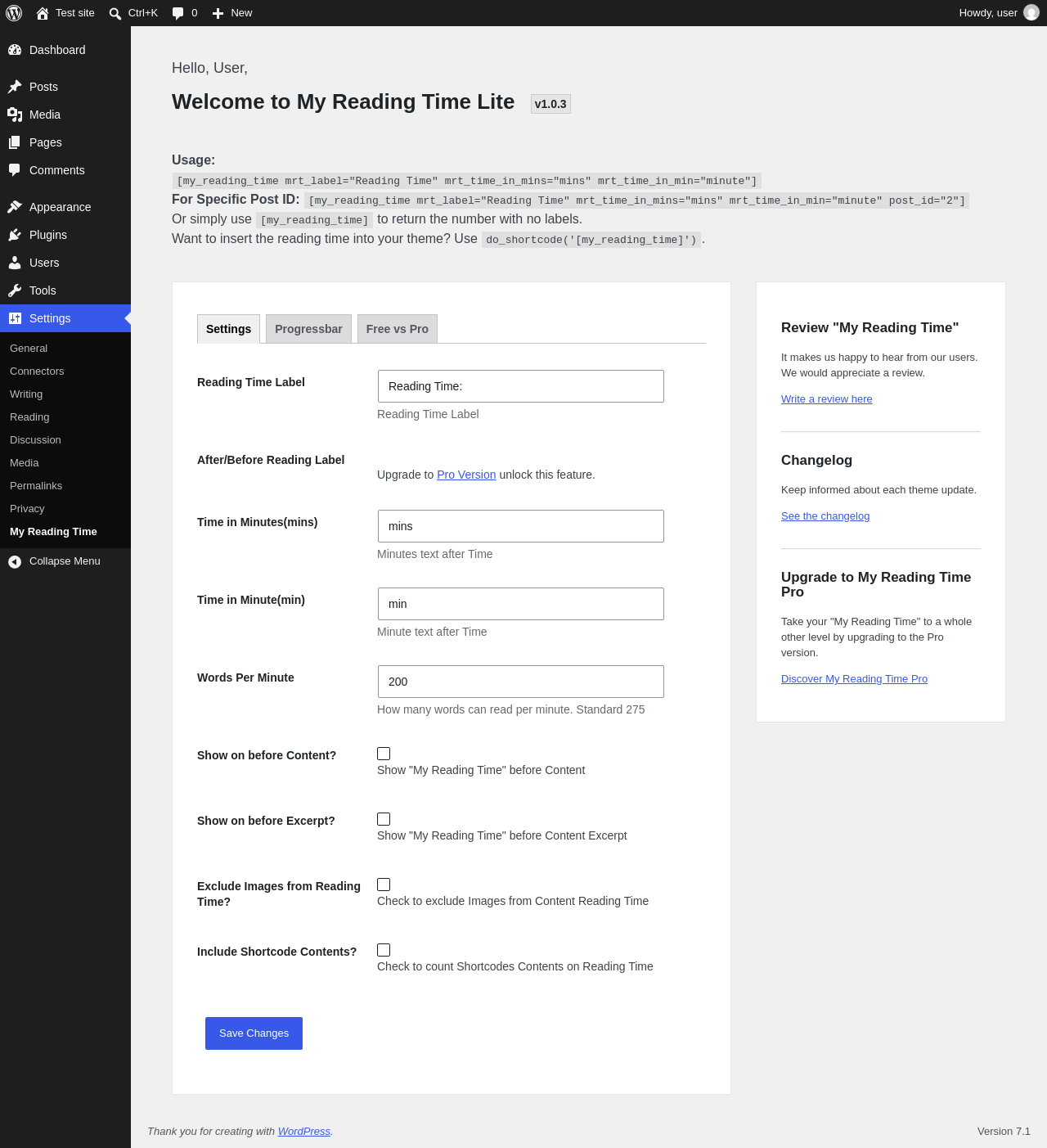Open the comments bubble icon in admin bar
The height and width of the screenshot is (1148, 1047).
coord(177,13)
